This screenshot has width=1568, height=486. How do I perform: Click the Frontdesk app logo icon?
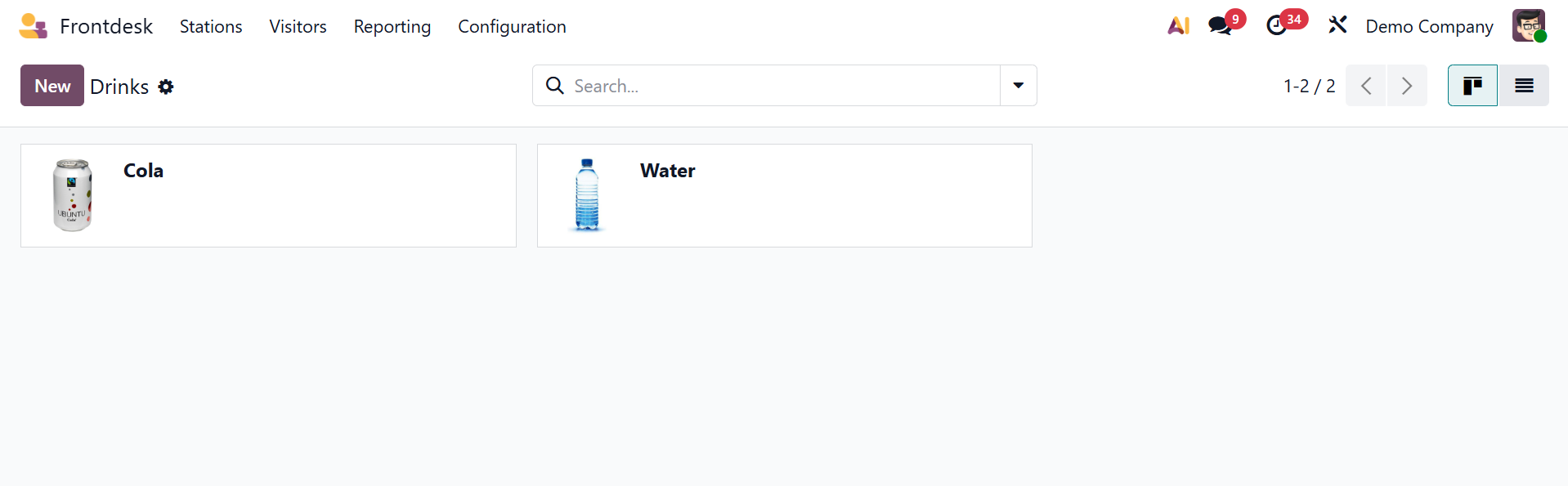coord(33,26)
